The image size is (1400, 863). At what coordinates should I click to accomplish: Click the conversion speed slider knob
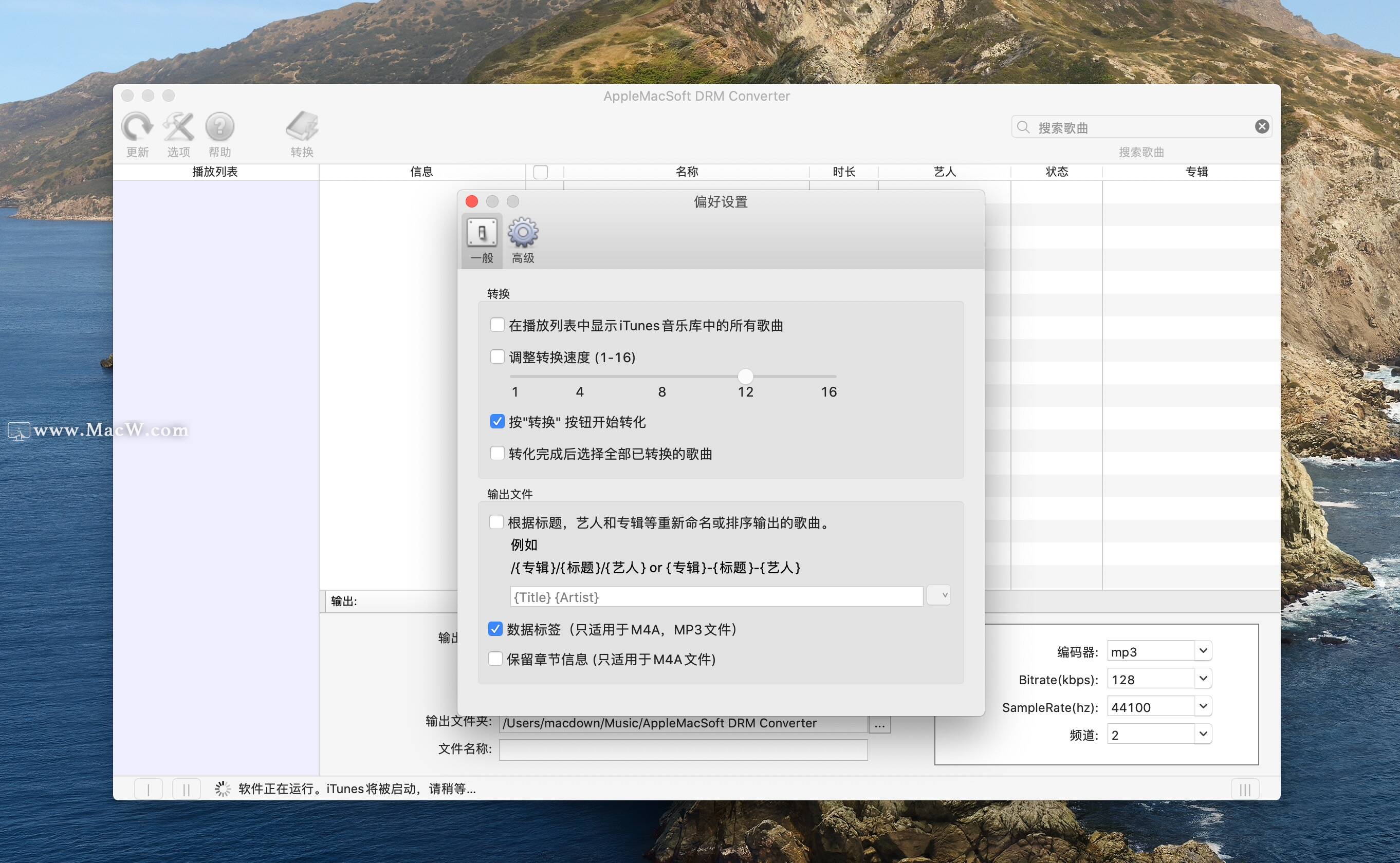tap(745, 376)
